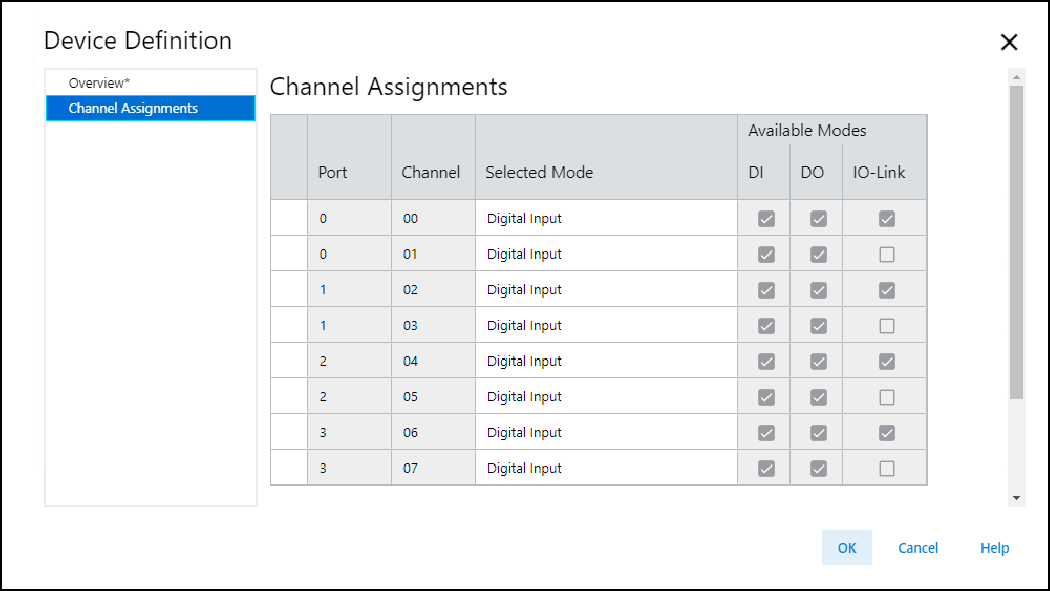Viewport: 1050px width, 591px height.
Task: Toggle IO-Link checkbox for channel 04
Action: pos(886,362)
